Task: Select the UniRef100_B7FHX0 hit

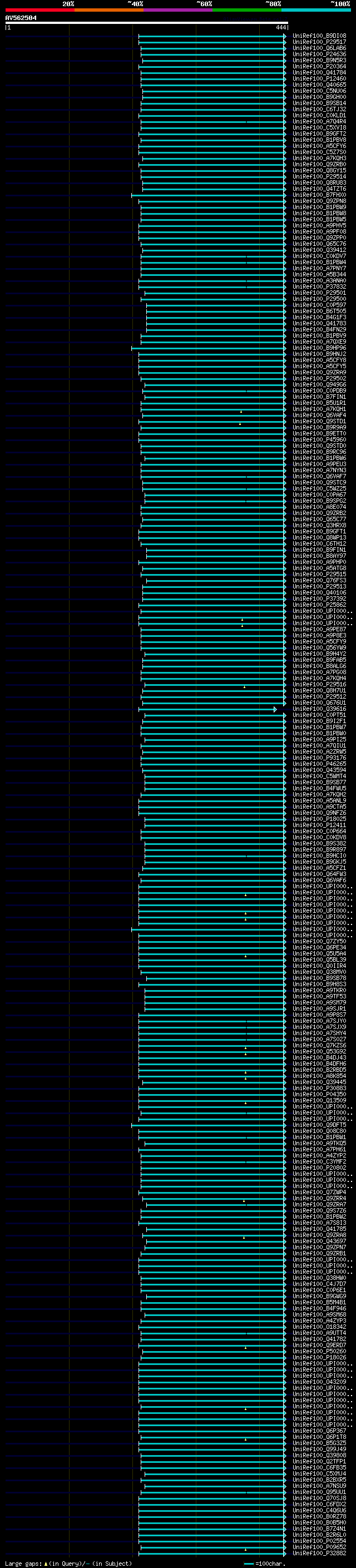Action: (319, 195)
